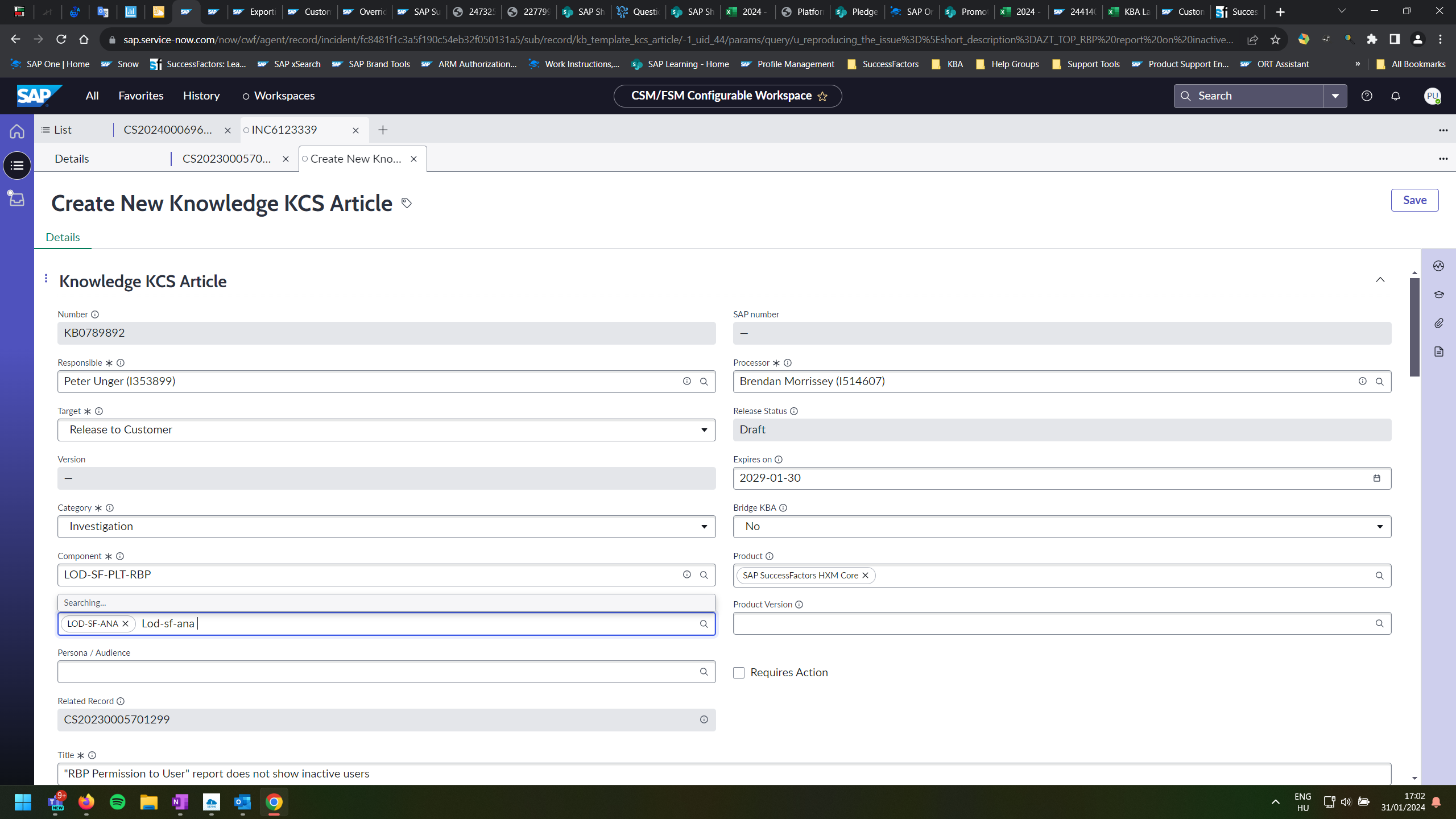Click the form vertical scrollbar
This screenshot has height=819, width=1456.
[x=1414, y=327]
